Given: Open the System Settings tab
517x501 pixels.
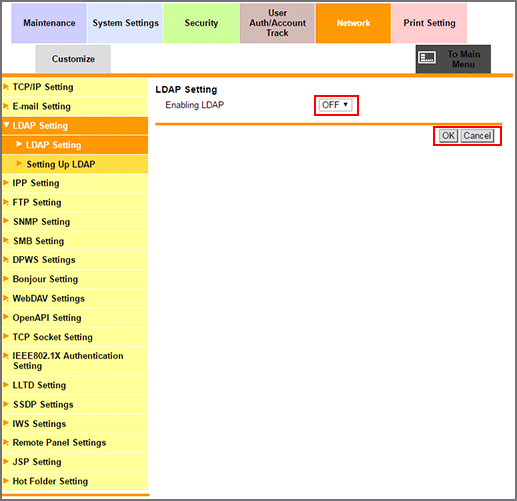Looking at the screenshot, I should point(125,23).
